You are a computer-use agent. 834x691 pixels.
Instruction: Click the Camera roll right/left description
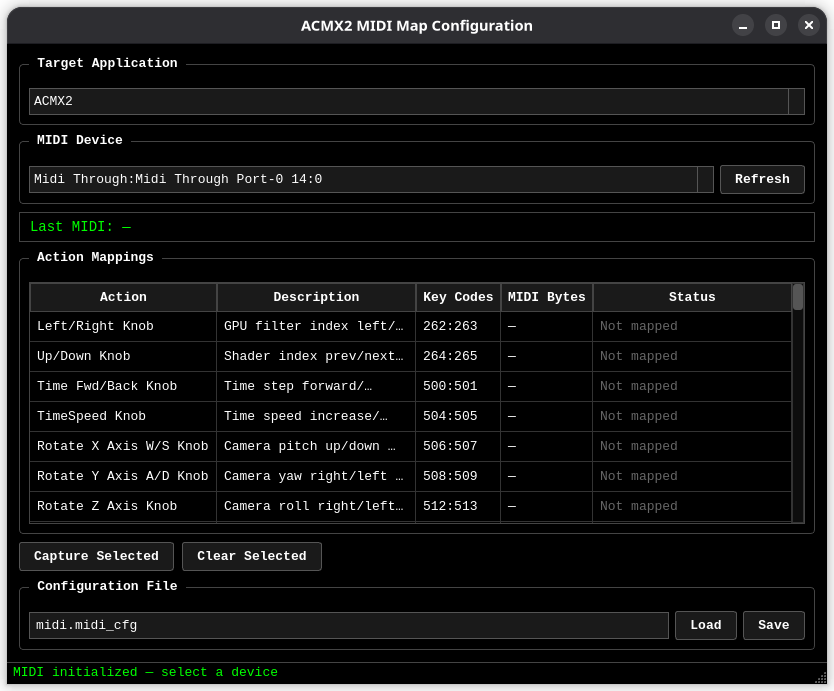point(316,506)
